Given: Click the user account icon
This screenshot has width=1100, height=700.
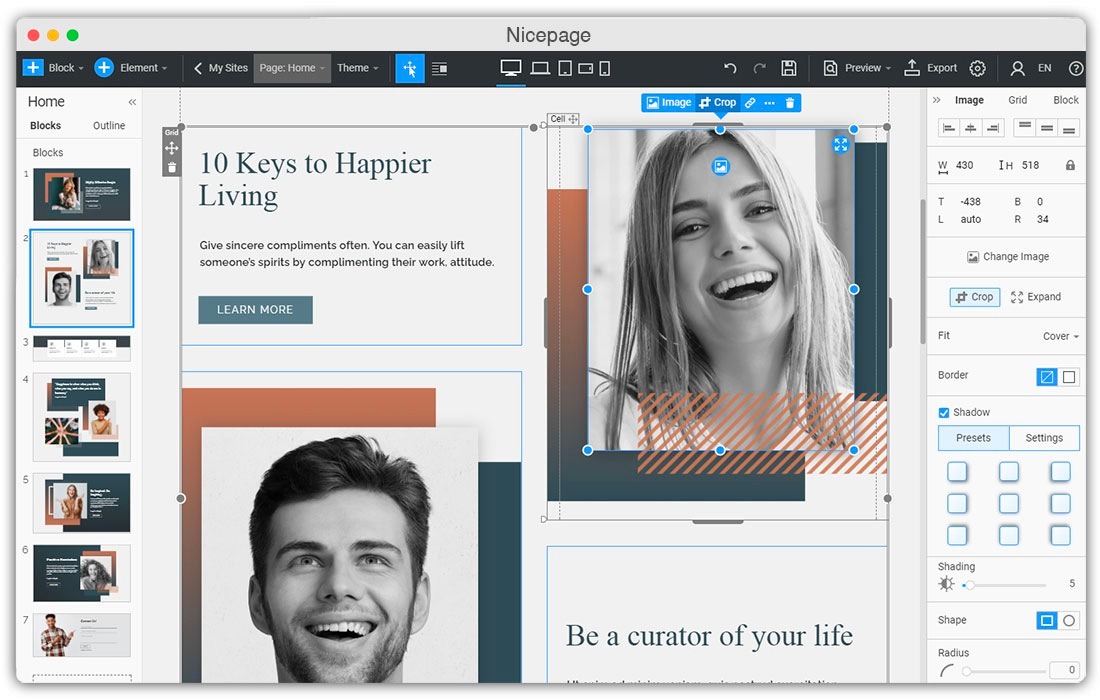Looking at the screenshot, I should [x=1017, y=68].
